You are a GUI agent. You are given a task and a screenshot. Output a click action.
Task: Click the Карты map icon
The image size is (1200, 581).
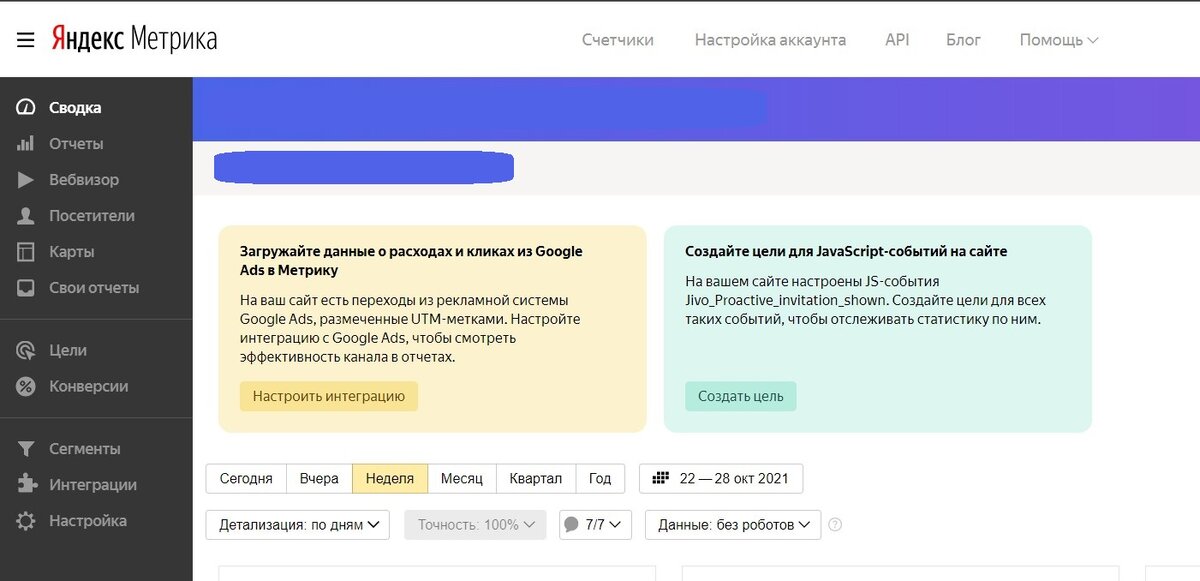(x=26, y=252)
